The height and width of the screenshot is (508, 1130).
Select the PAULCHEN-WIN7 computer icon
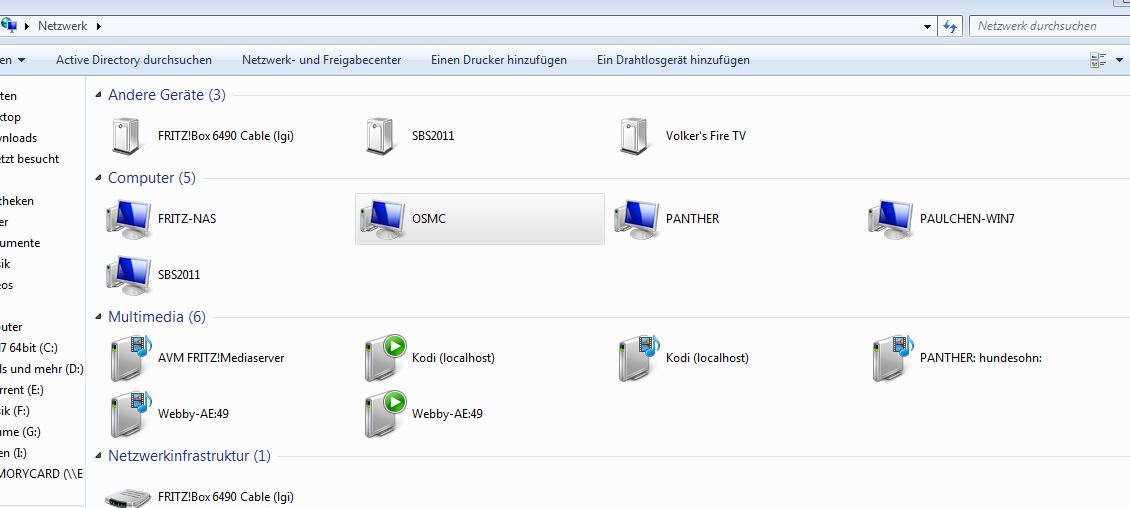[x=891, y=219]
